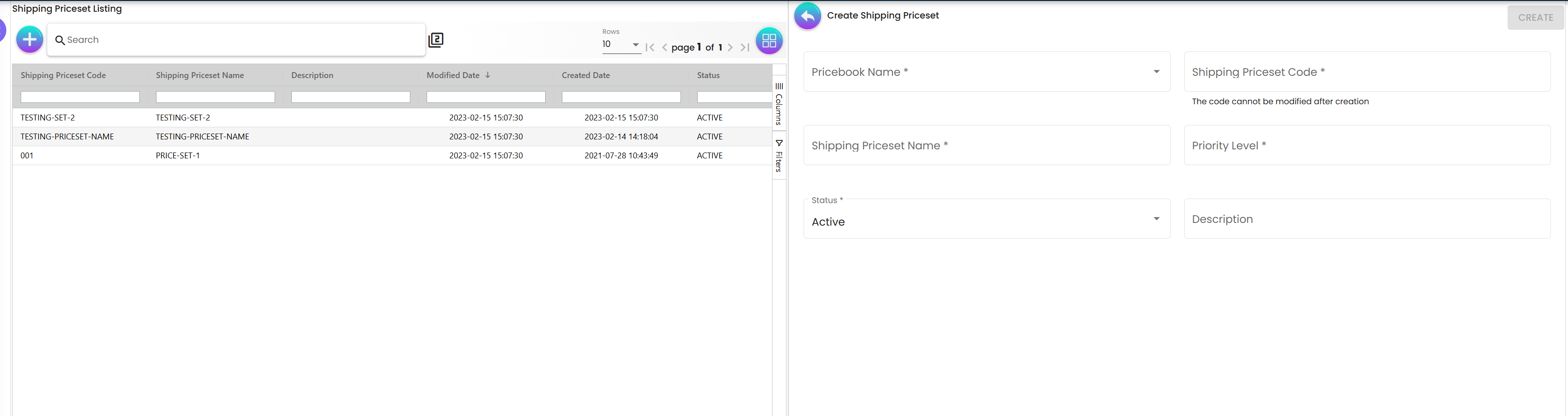1568x416 pixels.
Task: Go to the previous page arrow
Action: pyautogui.click(x=665, y=47)
